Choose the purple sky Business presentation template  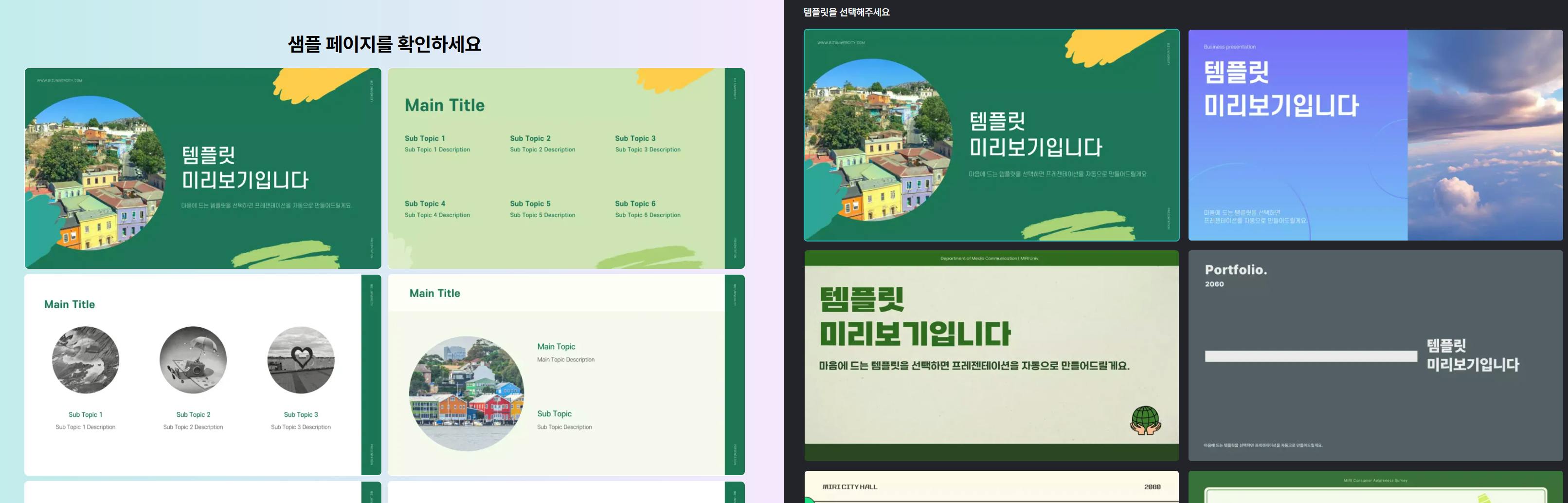coord(1375,135)
